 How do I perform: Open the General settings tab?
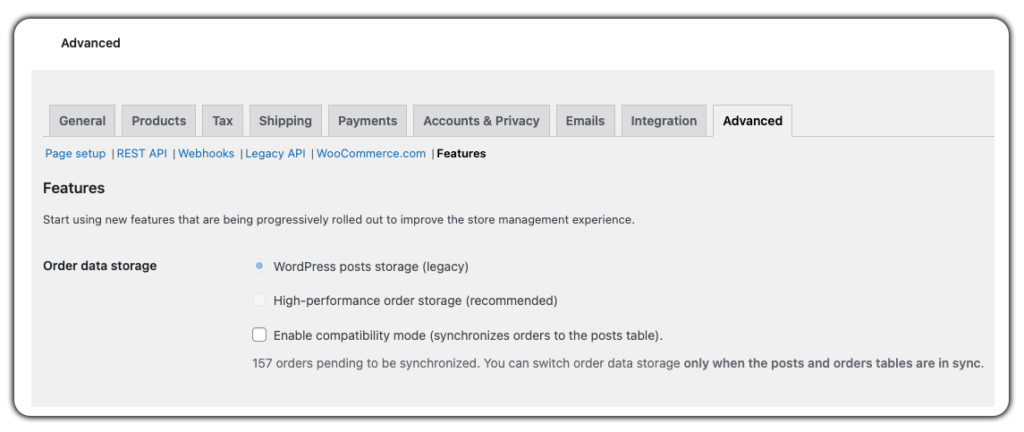pyautogui.click(x=82, y=121)
